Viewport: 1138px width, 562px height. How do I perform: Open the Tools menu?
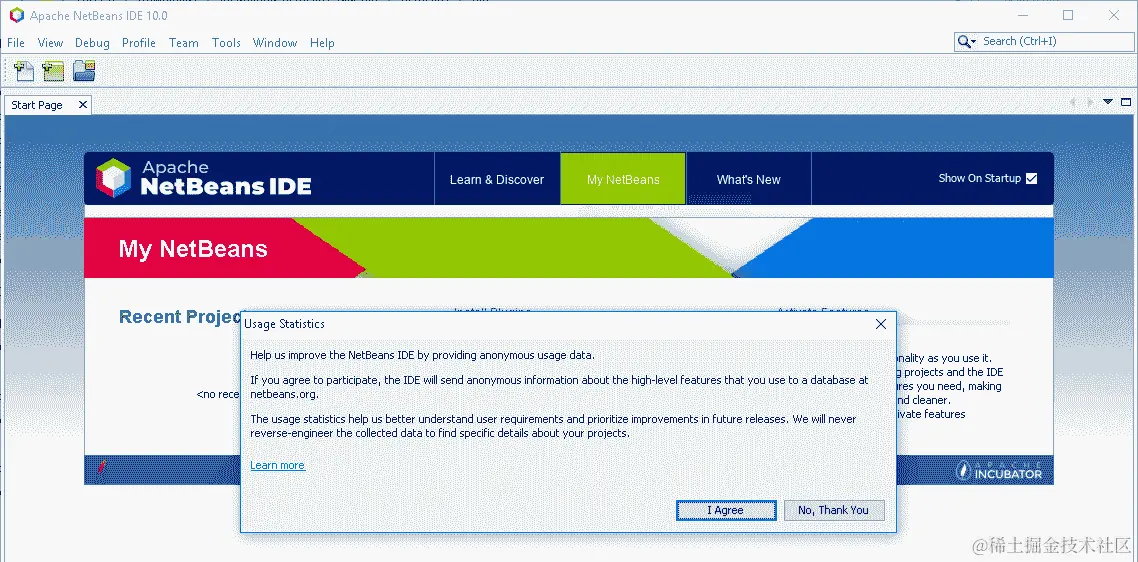pyautogui.click(x=226, y=43)
